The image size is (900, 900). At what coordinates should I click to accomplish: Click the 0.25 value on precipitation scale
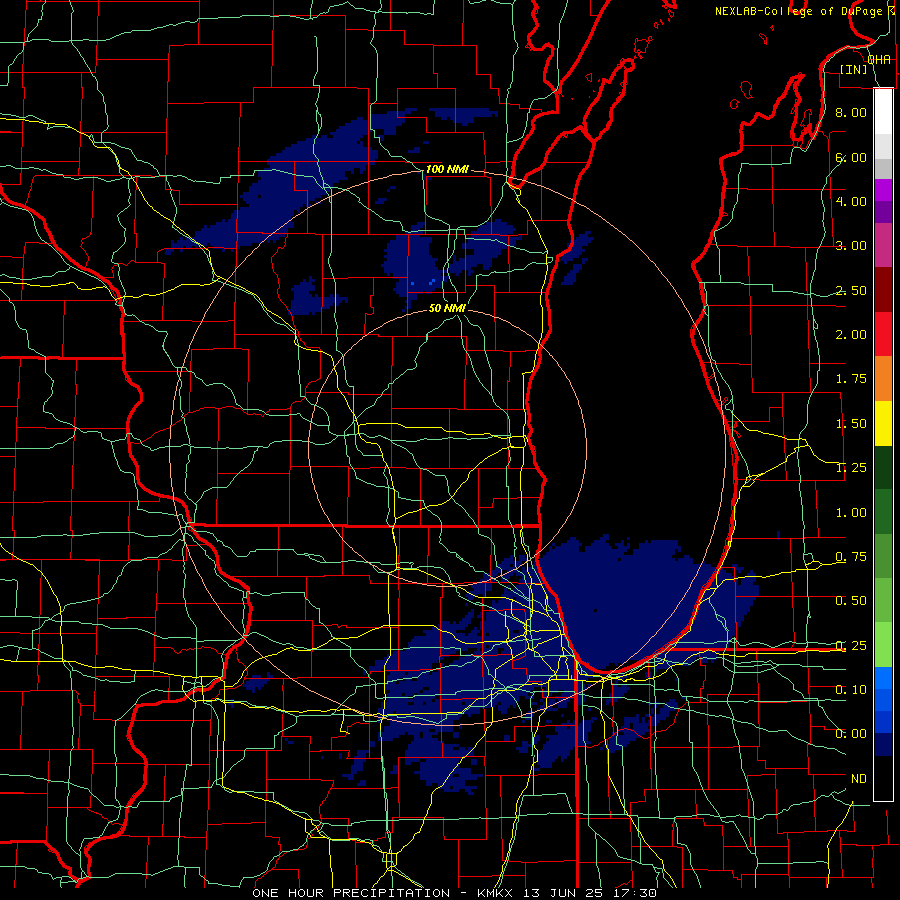851,646
